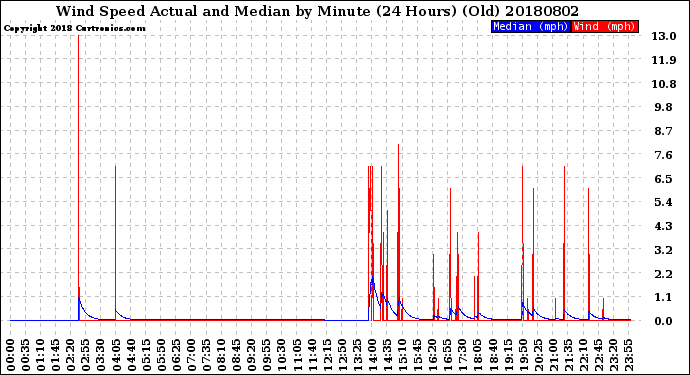Click the 11.9 y-axis label
This screenshot has width=690, height=375.
664,60
